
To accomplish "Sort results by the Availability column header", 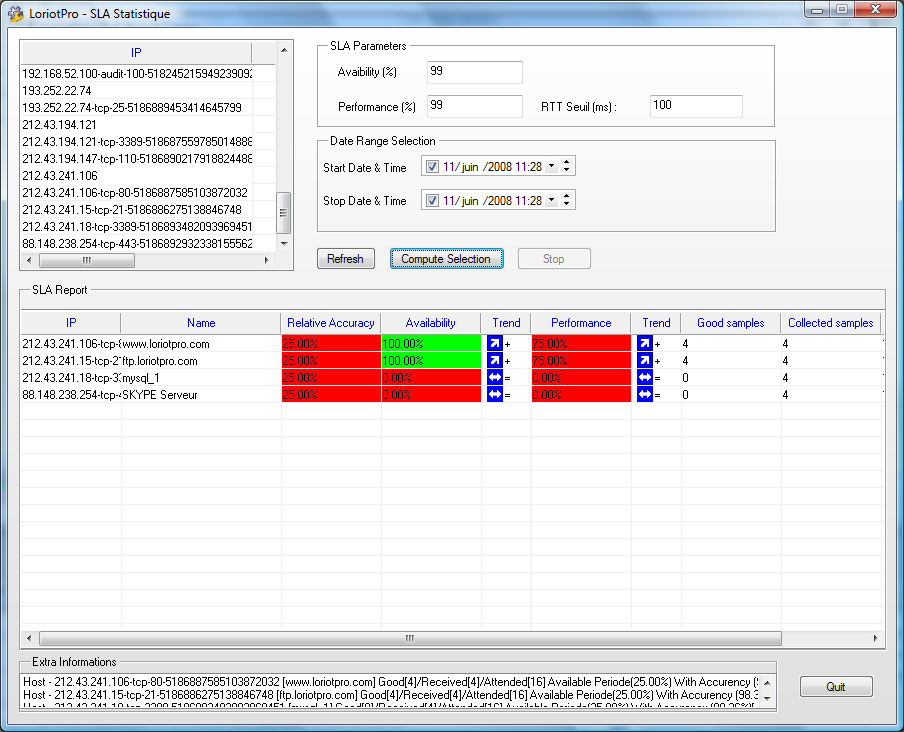I will coord(430,322).
